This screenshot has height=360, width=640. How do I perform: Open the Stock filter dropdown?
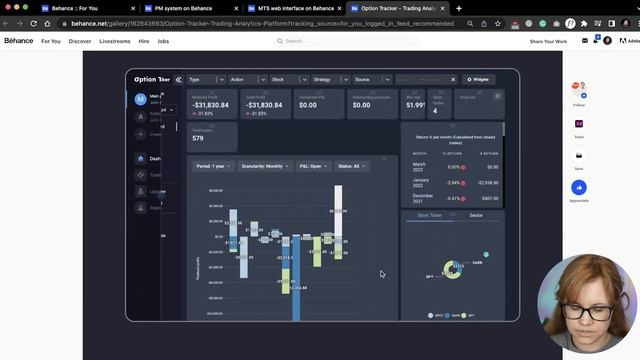pos(289,80)
